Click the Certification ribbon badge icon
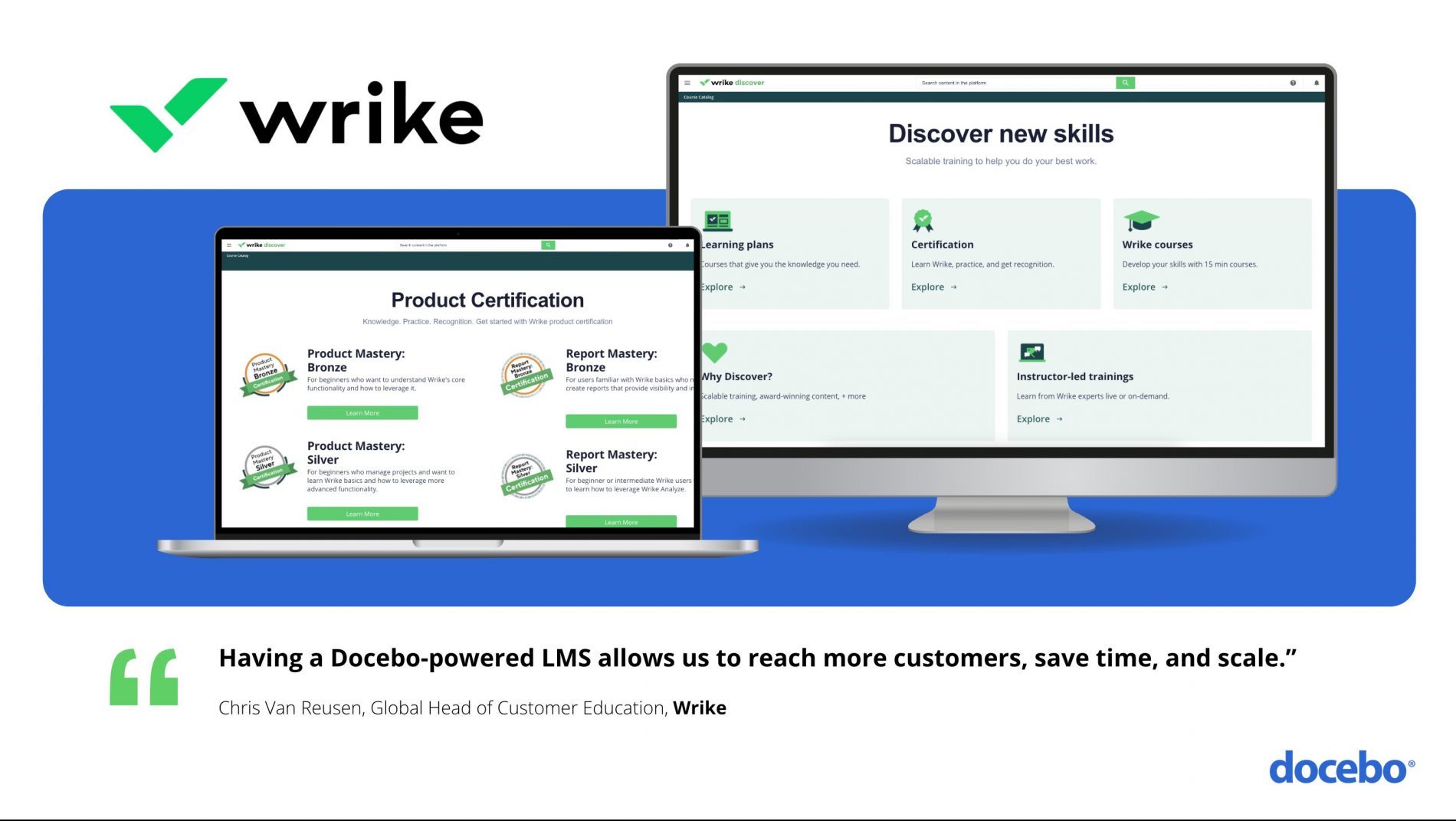Image resolution: width=1456 pixels, height=821 pixels. click(923, 221)
